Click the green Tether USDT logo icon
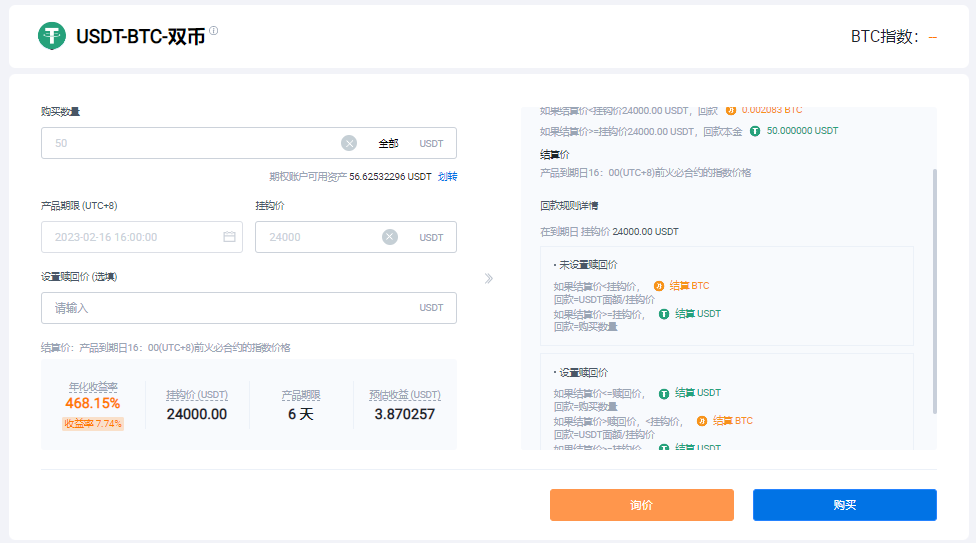Screen dimensions: 976x543 (52, 35)
